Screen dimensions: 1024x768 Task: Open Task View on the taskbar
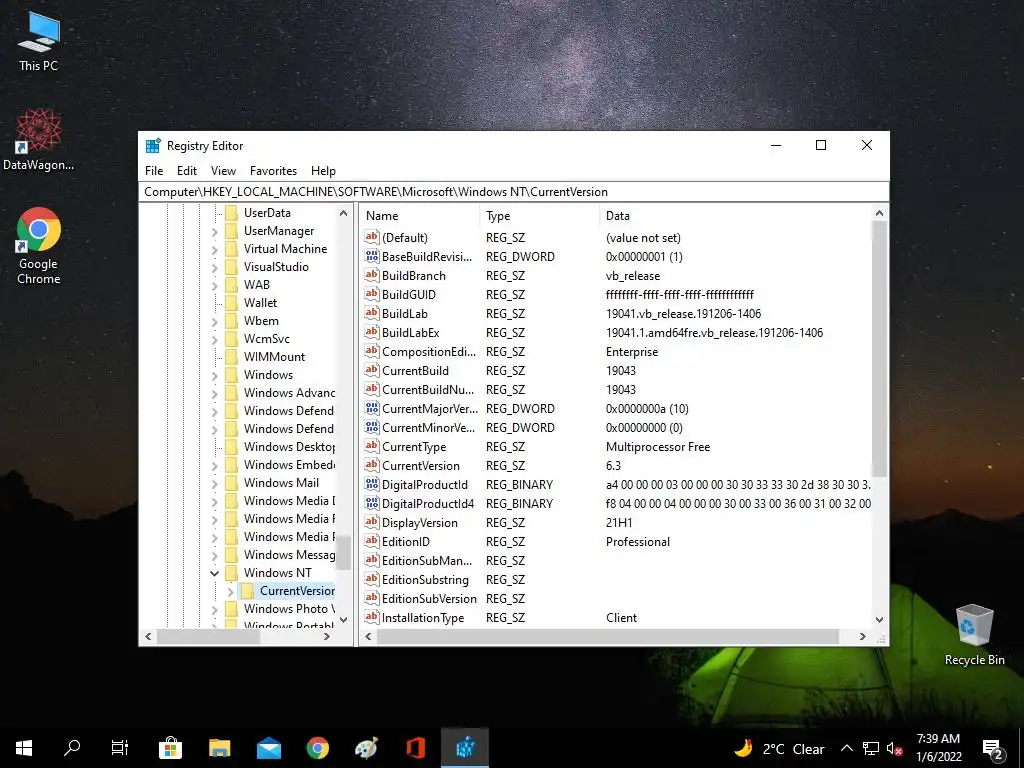coord(120,748)
